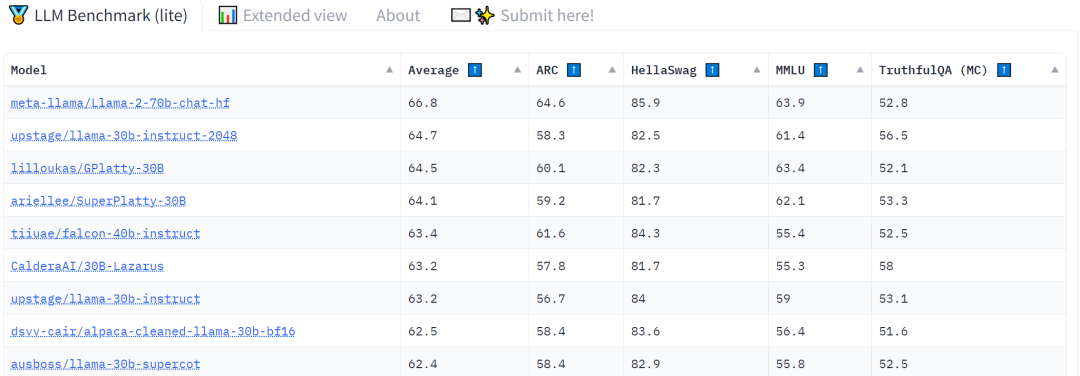
Task: Click the up-arrow emoji beside TruthfulQA header
Action: coord(1004,70)
